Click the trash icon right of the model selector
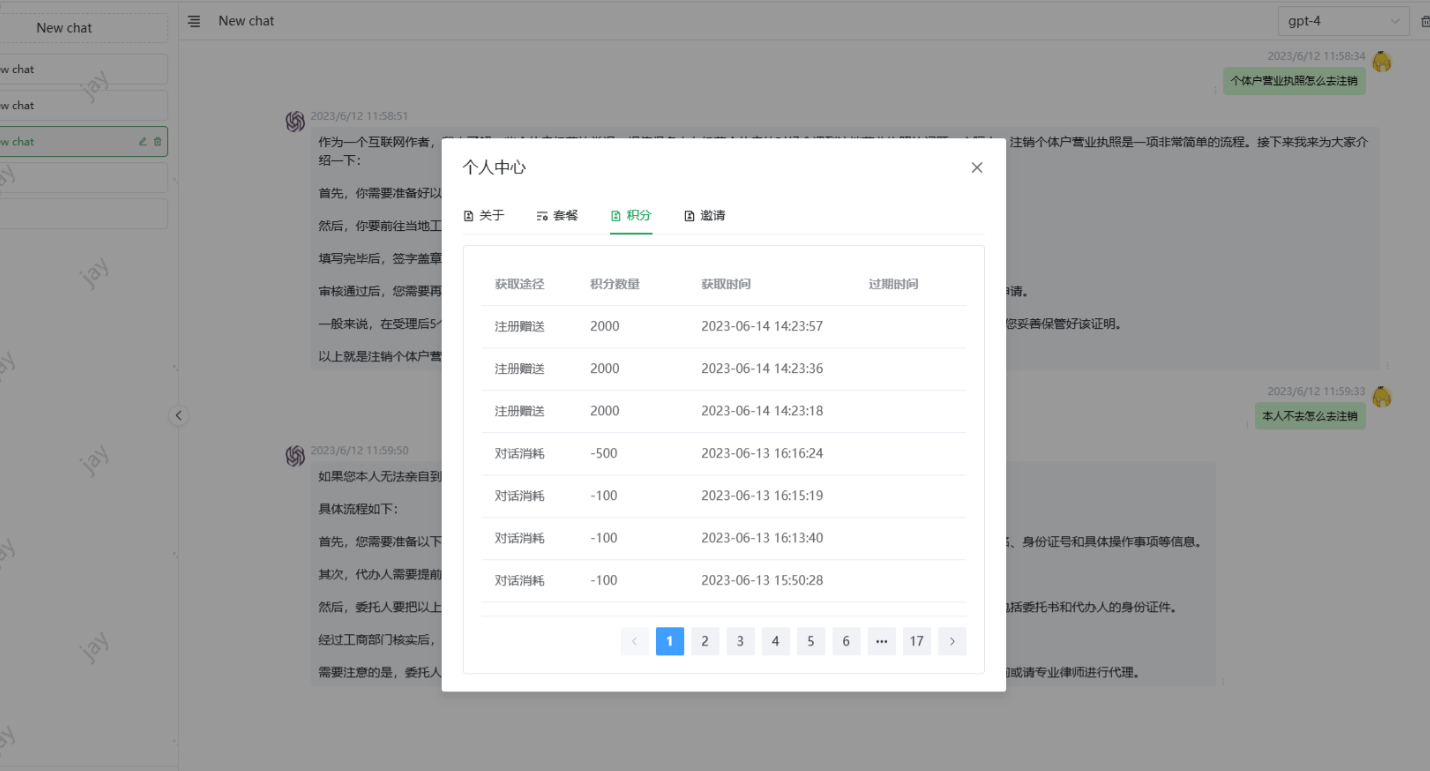1430x771 pixels. pyautogui.click(x=1425, y=21)
